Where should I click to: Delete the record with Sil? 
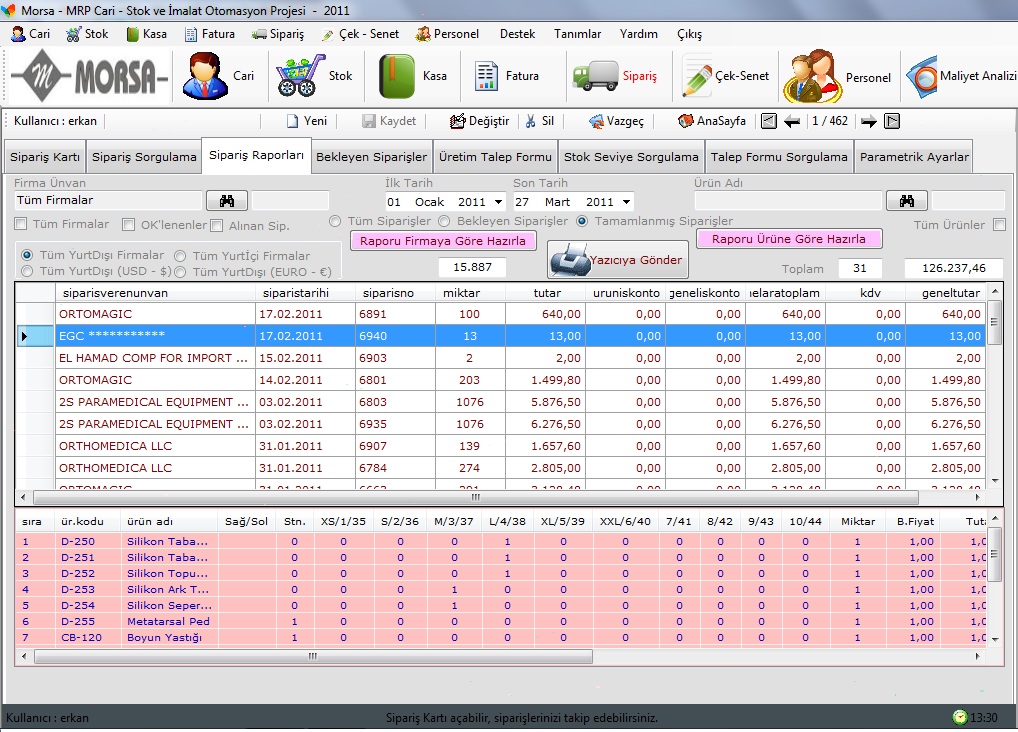tap(540, 121)
